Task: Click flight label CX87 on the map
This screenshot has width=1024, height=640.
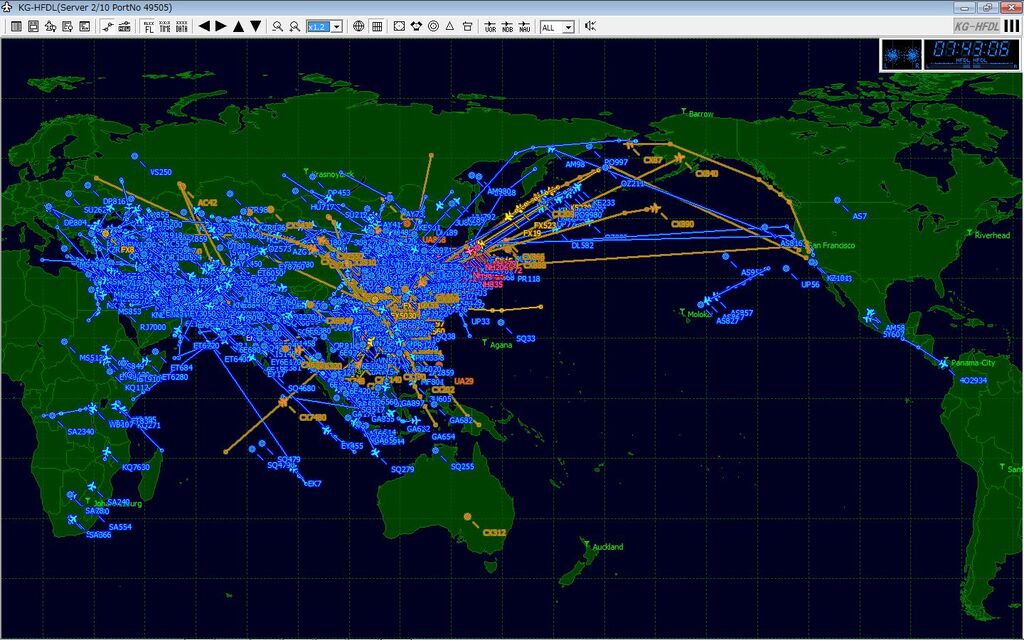Action: click(655, 160)
